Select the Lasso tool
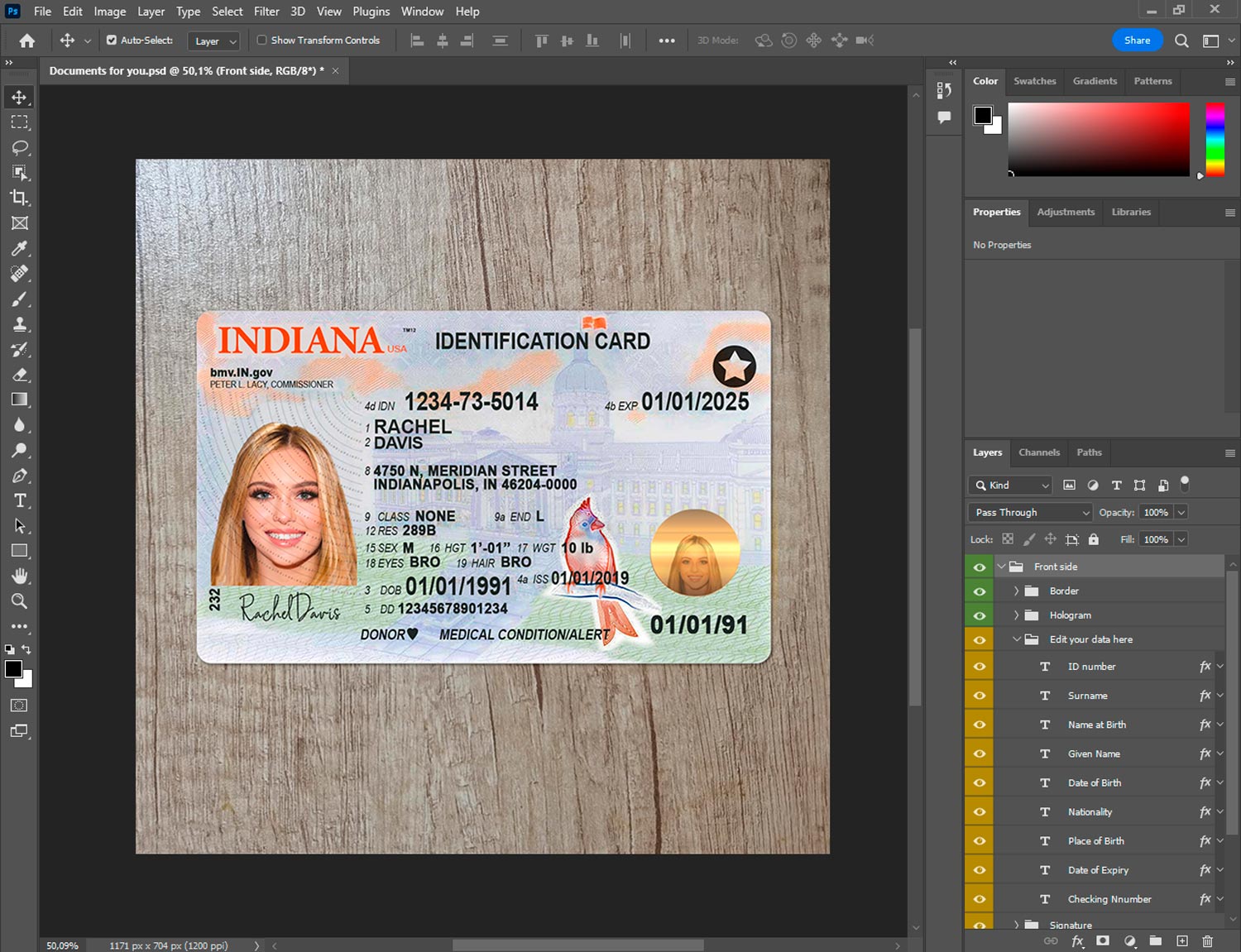Screen dimensions: 1241x952 pos(20,147)
